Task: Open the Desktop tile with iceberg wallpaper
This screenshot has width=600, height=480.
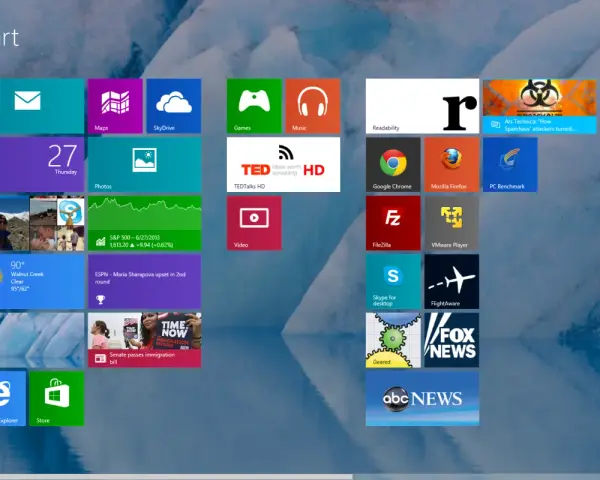Action: tap(42, 340)
